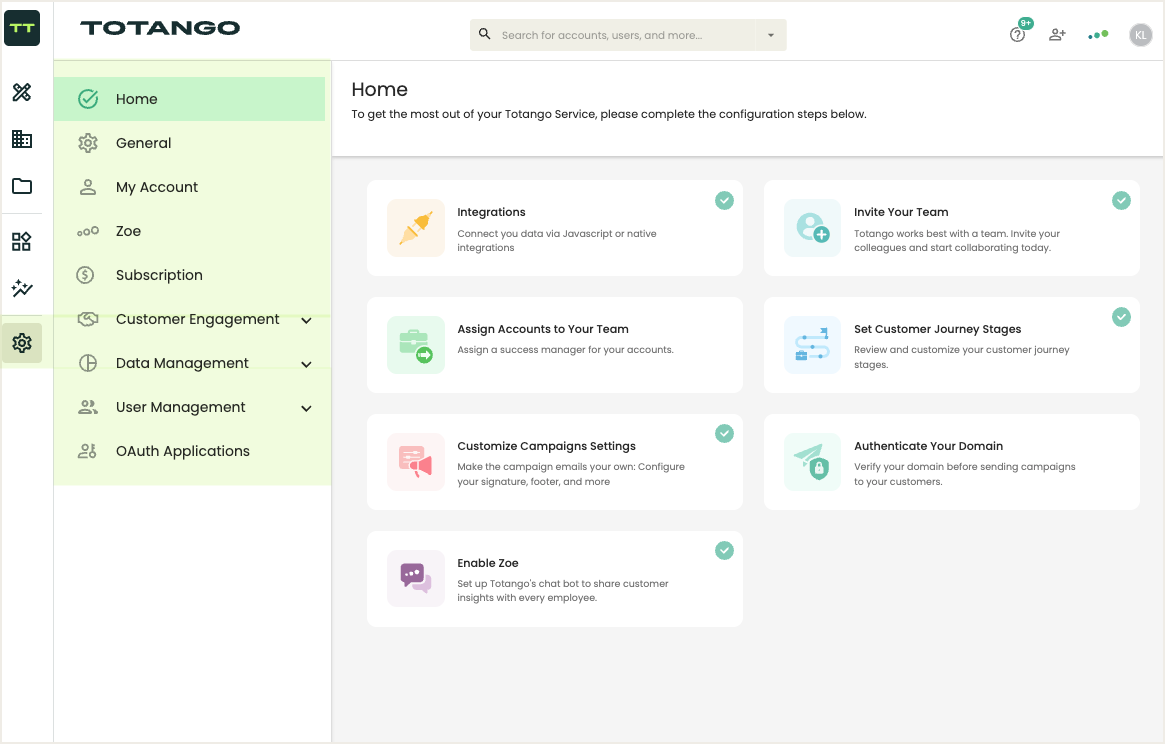Viewport: 1165px width, 744px height.
Task: Click the Assign Accounts briefcase icon
Action: click(416, 345)
